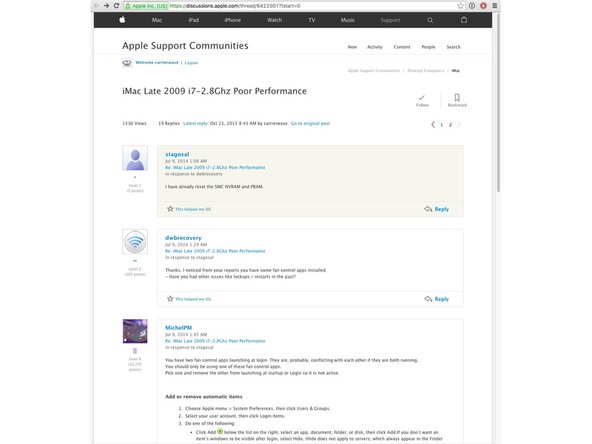Go to next page with right chevron
This screenshot has width=592, height=444.
coord(459,124)
